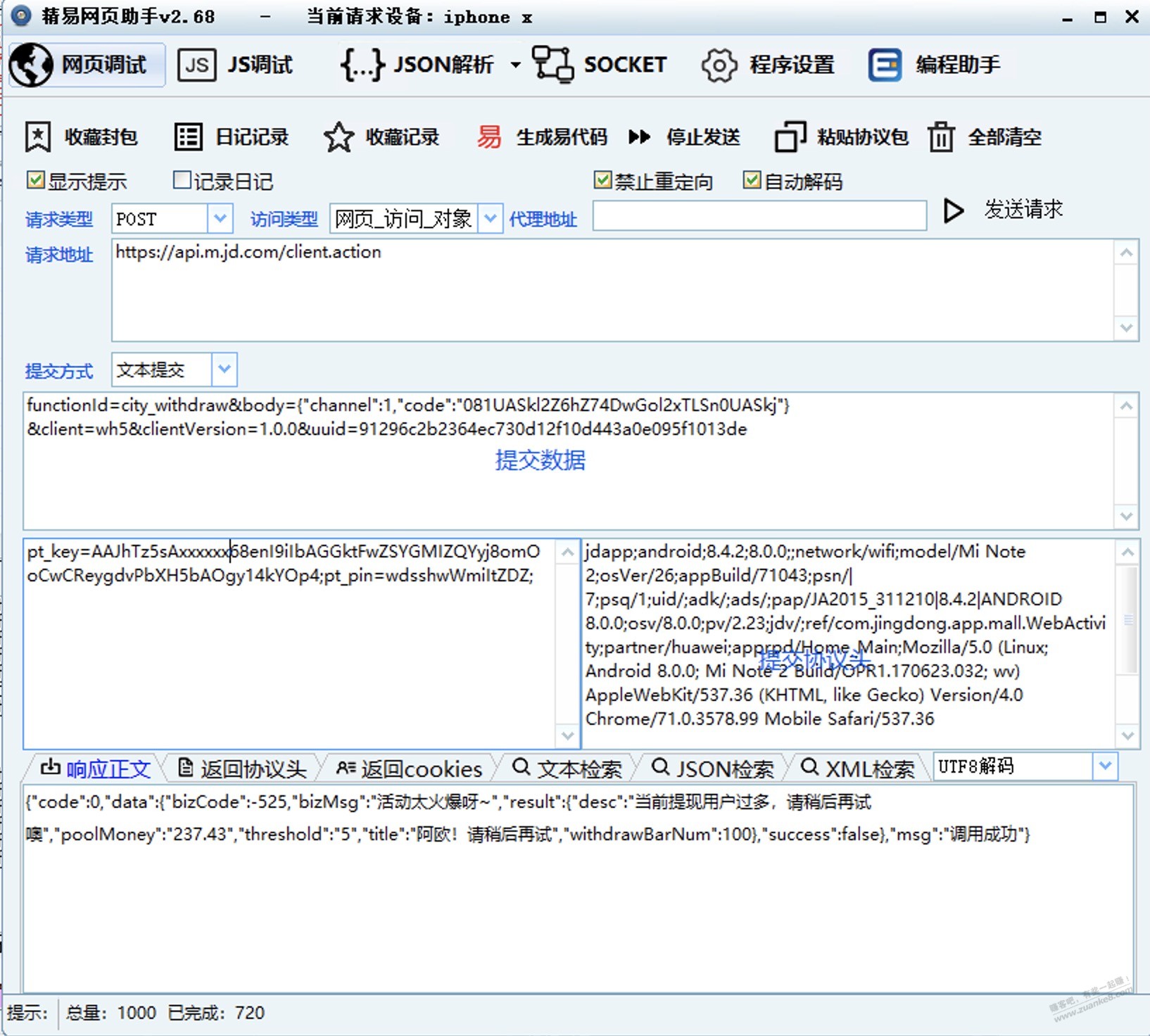Click the 粘贴协议包 button label
Image resolution: width=1150 pixels, height=1036 pixels.
(x=862, y=137)
